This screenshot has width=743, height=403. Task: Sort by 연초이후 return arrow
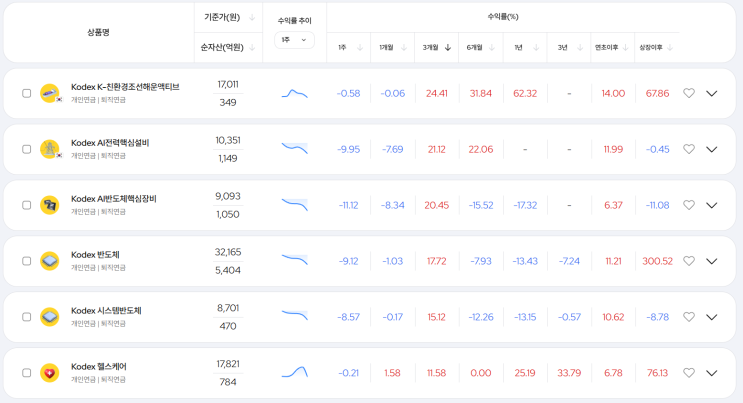tap(625, 47)
